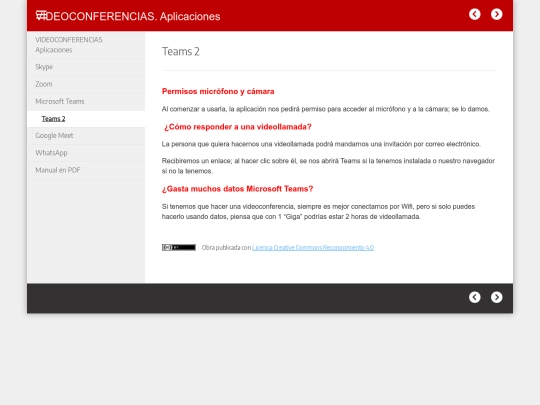Open Manual en PDF from the sidebar

coord(86,170)
